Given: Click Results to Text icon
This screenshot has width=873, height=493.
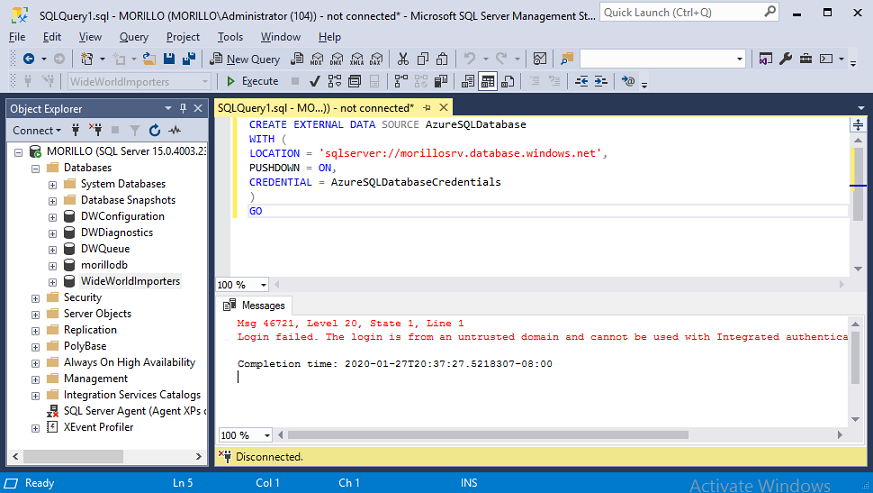Looking at the screenshot, I should point(468,81).
